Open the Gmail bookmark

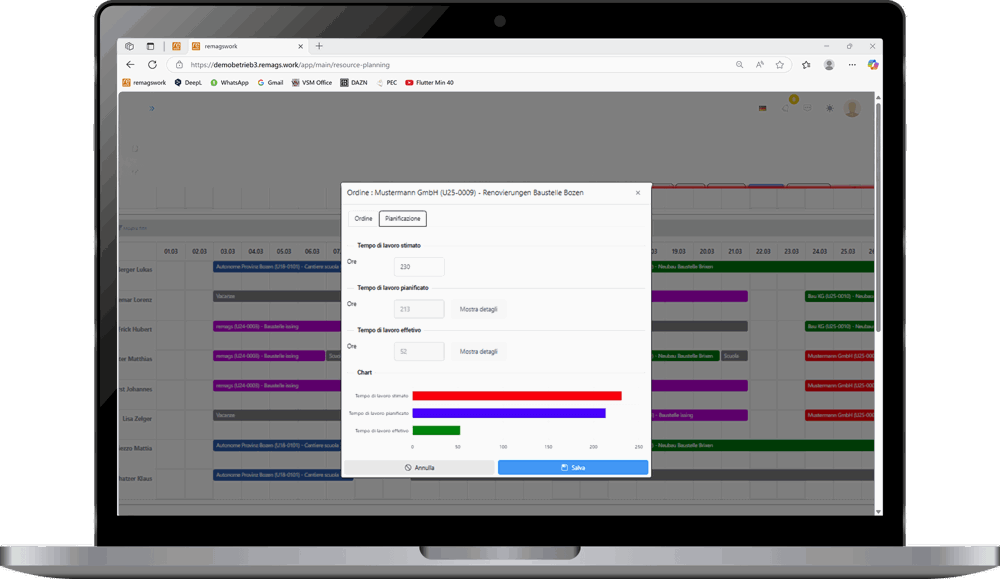(x=270, y=83)
